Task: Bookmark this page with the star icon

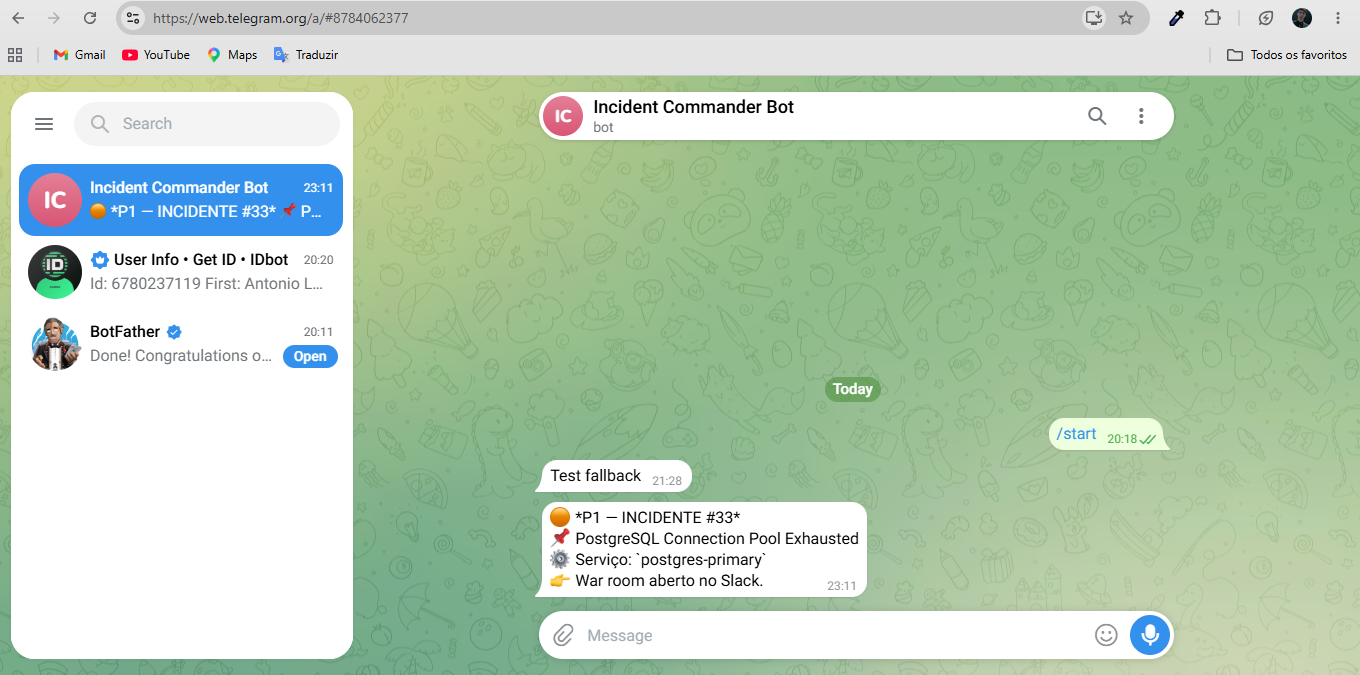Action: click(x=1126, y=18)
